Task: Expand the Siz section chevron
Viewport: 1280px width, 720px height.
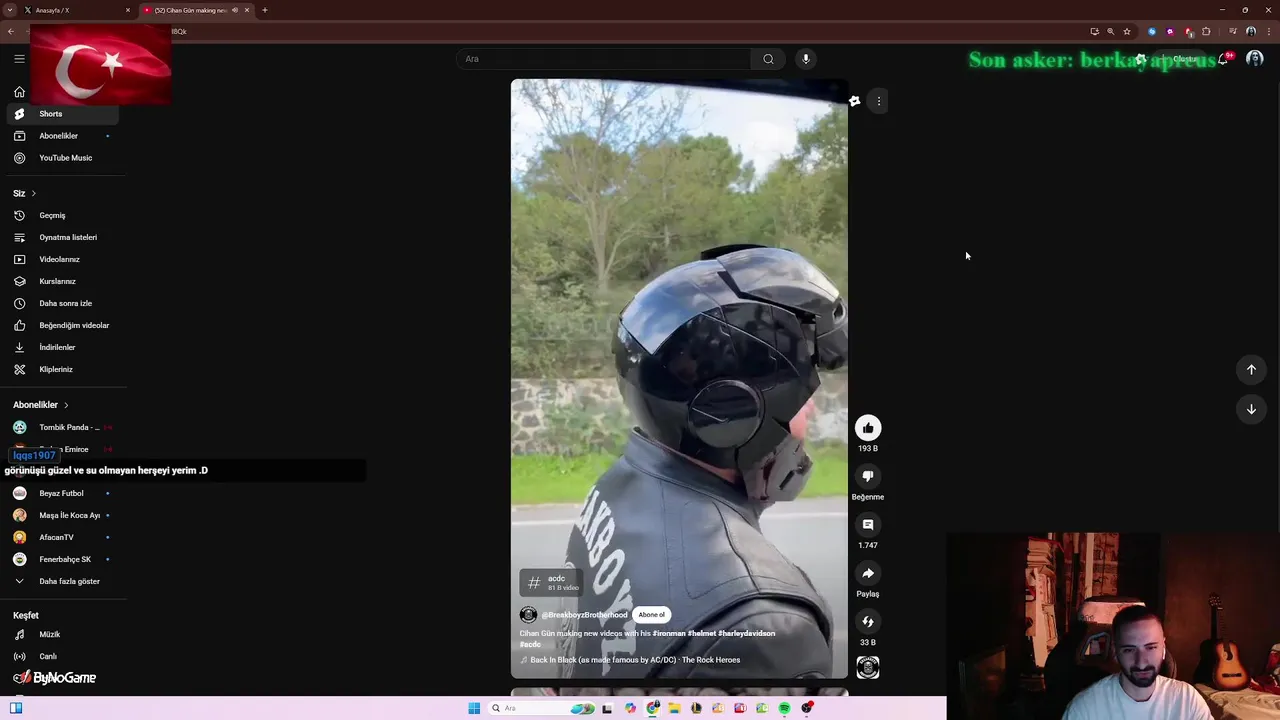Action: tap(33, 193)
